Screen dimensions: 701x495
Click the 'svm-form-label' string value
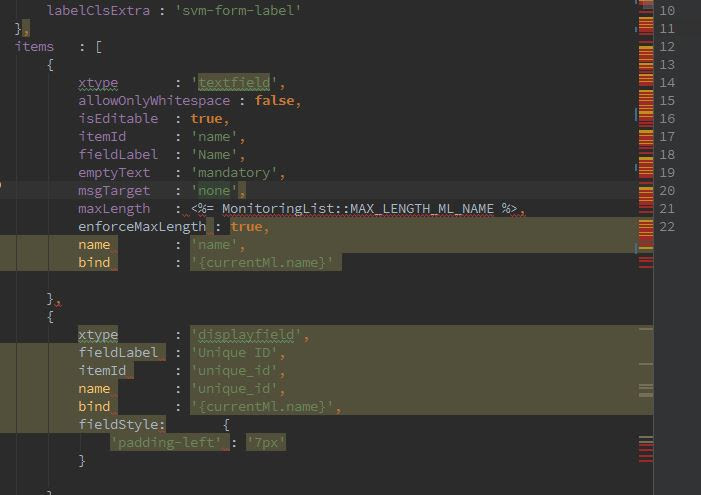point(238,10)
